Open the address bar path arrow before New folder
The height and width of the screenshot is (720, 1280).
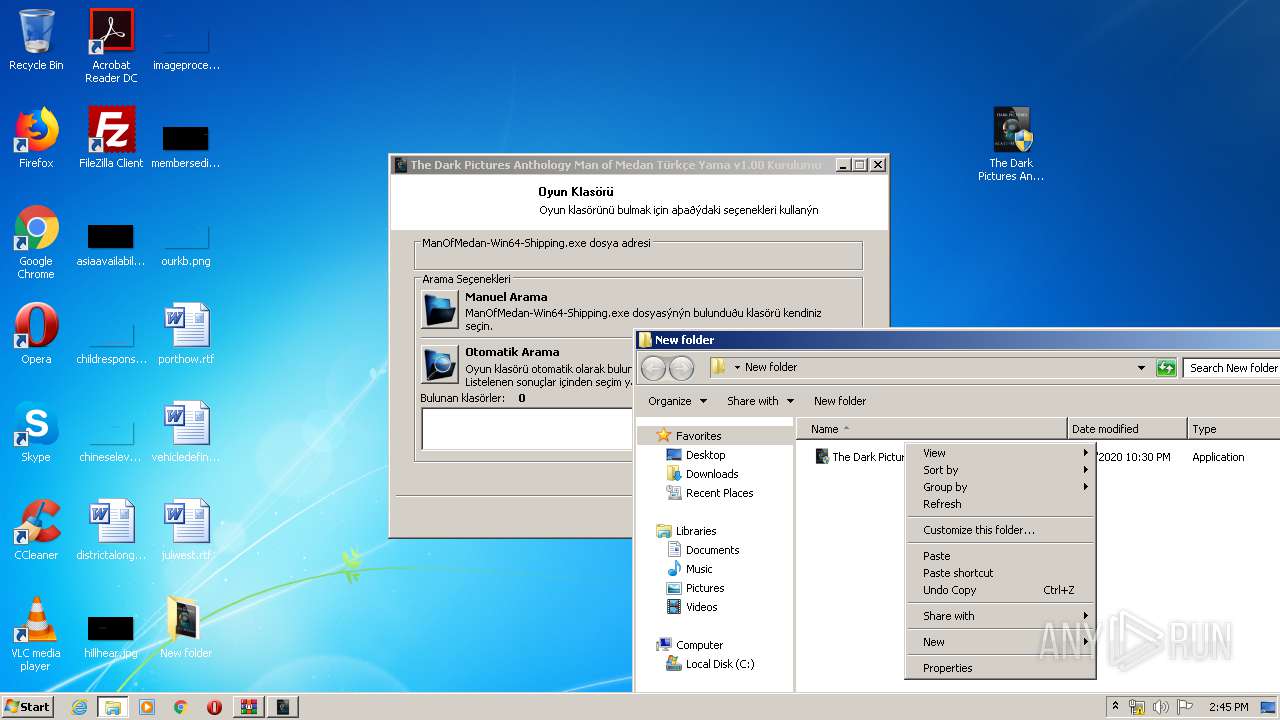click(737, 368)
